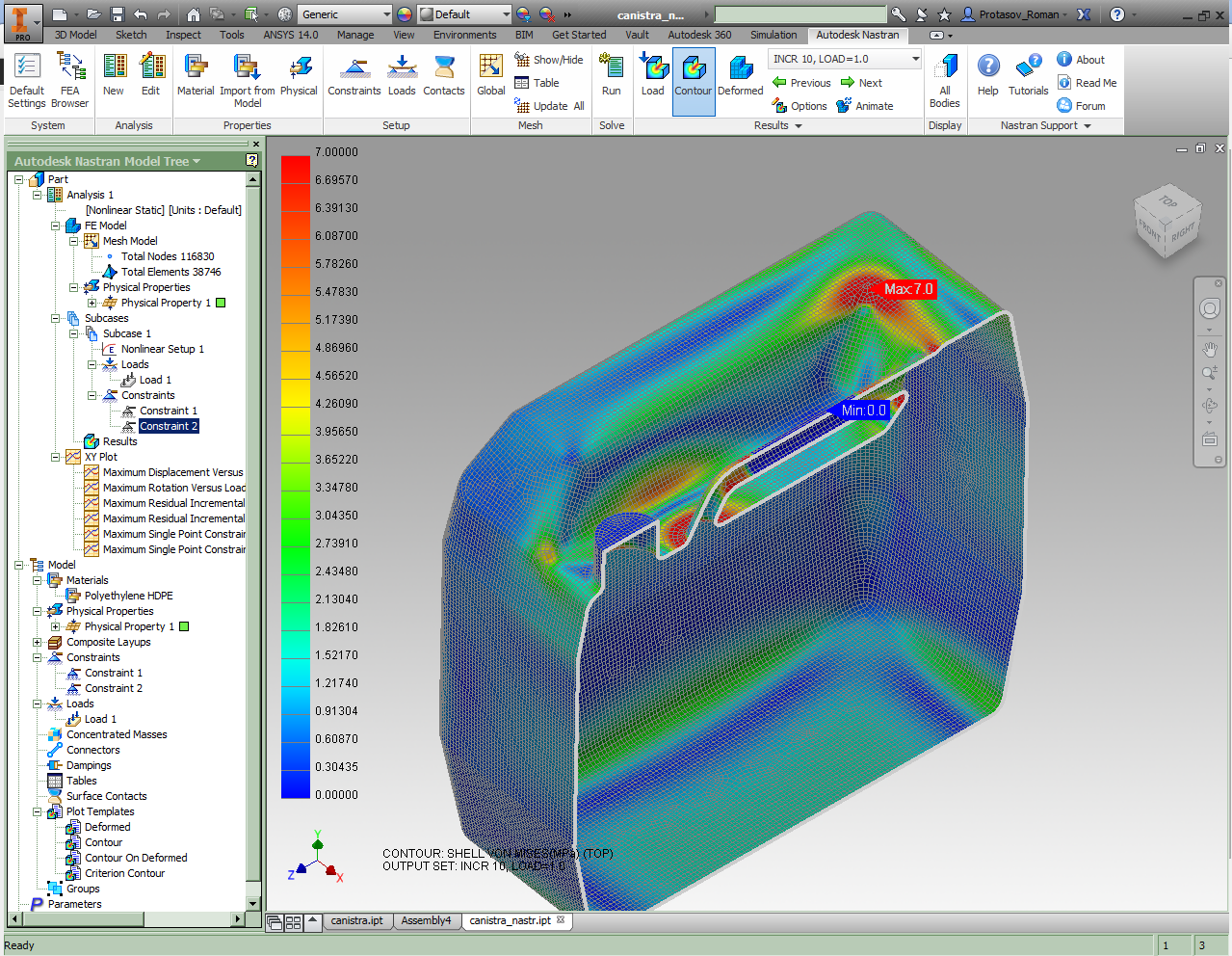Collapse the Plot Templates tree node
Viewport: 1232px width, 956px height.
click(x=38, y=811)
